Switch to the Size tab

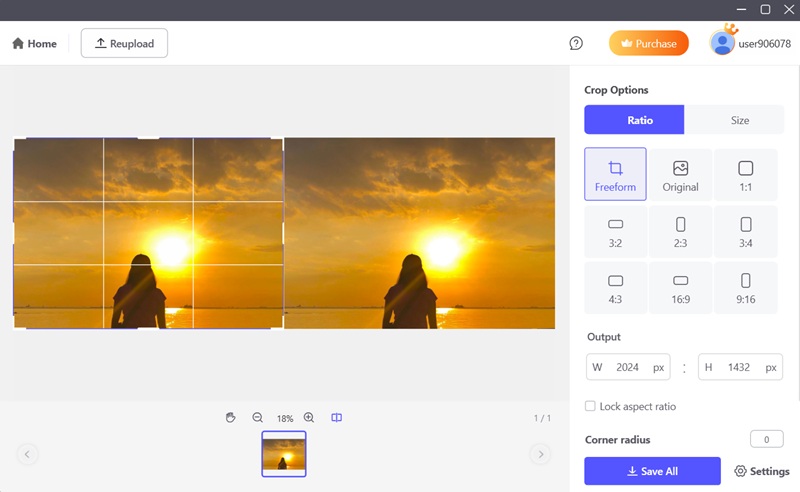pos(739,120)
